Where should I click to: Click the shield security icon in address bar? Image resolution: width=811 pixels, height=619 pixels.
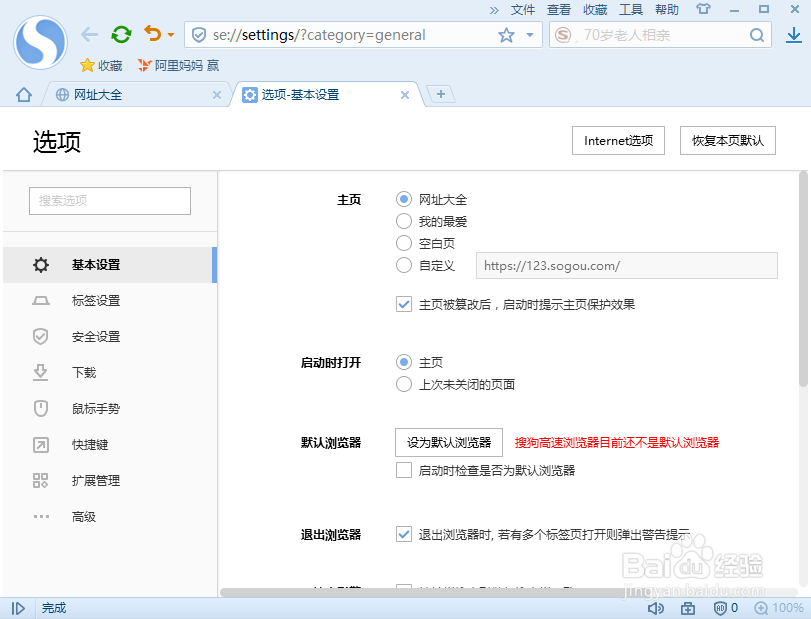199,35
